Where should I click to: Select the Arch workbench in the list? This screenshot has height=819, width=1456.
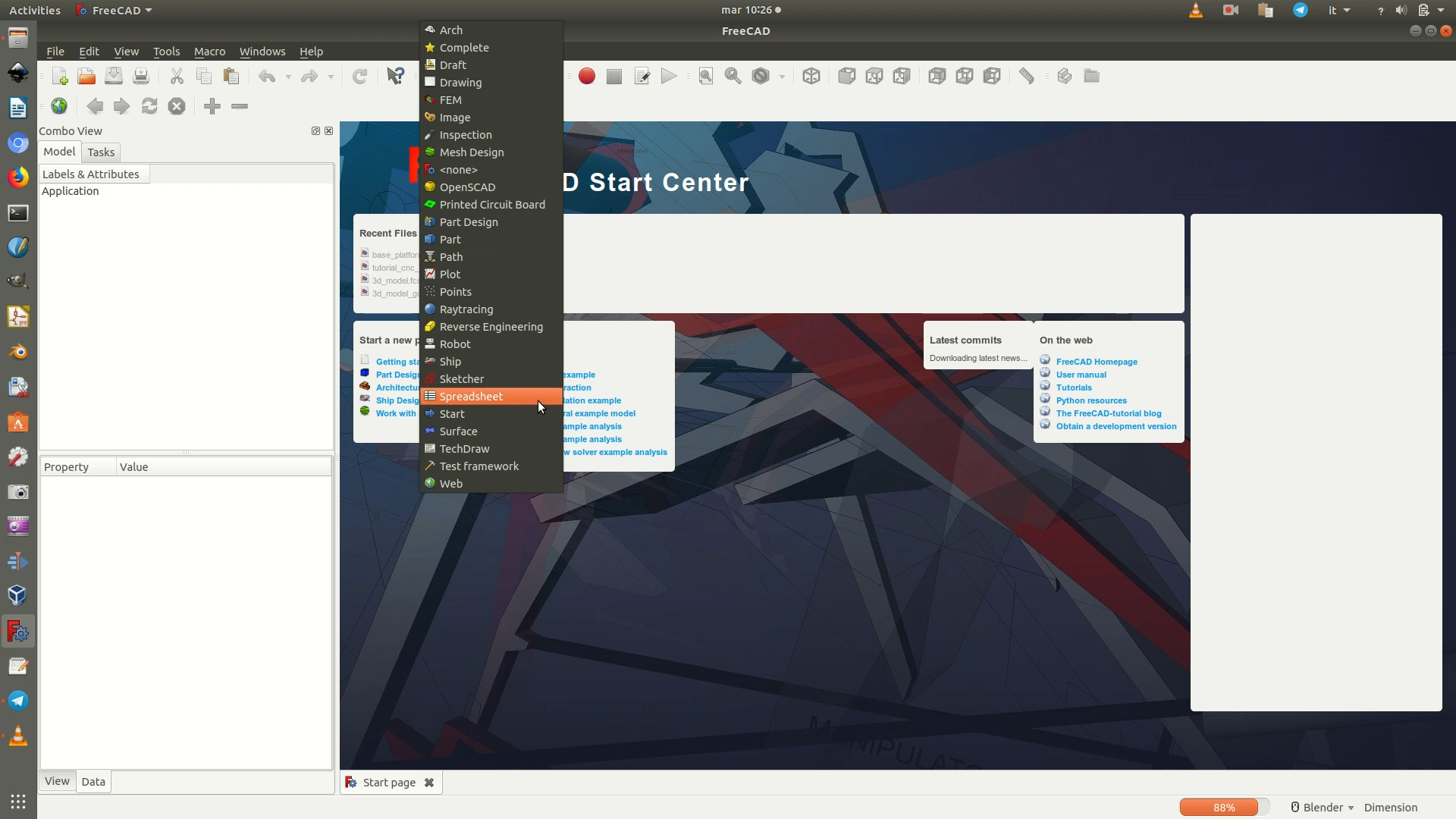point(491,30)
